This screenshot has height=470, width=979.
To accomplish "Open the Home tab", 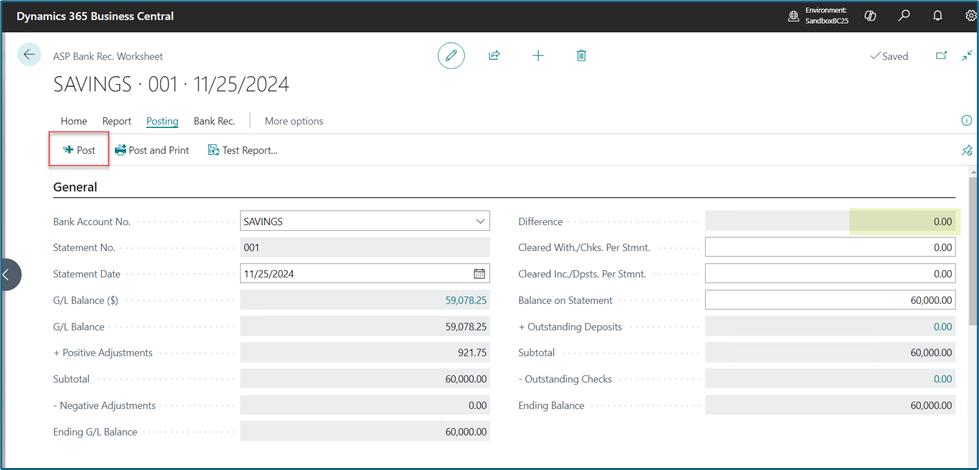I will pyautogui.click(x=74, y=121).
